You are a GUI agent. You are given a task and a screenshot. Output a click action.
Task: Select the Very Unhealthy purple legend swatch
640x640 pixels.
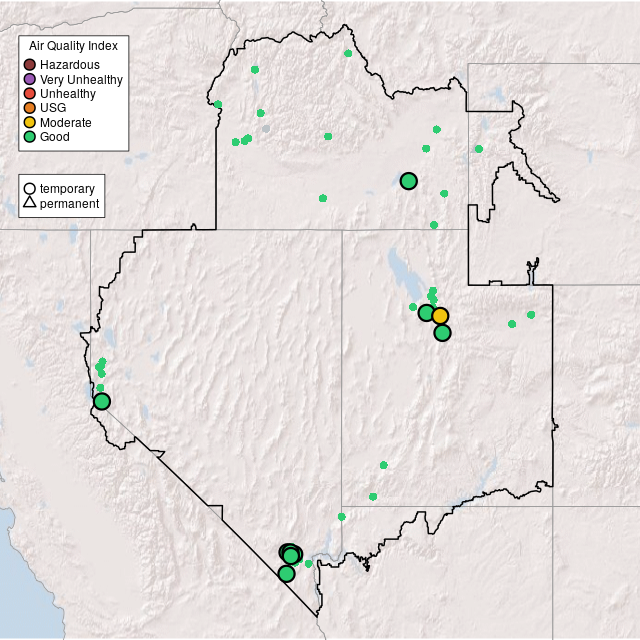pyautogui.click(x=30, y=79)
